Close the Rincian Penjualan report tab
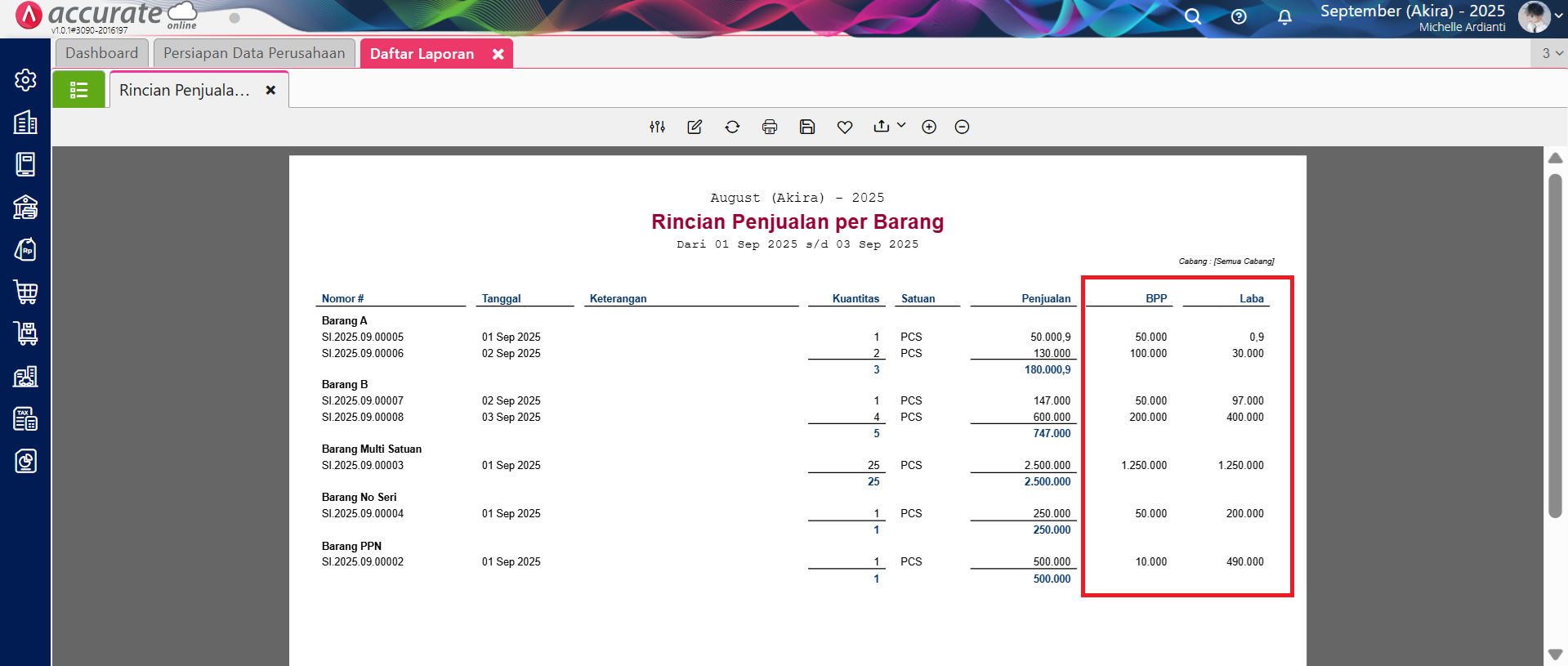This screenshot has width=1568, height=666. coord(270,90)
